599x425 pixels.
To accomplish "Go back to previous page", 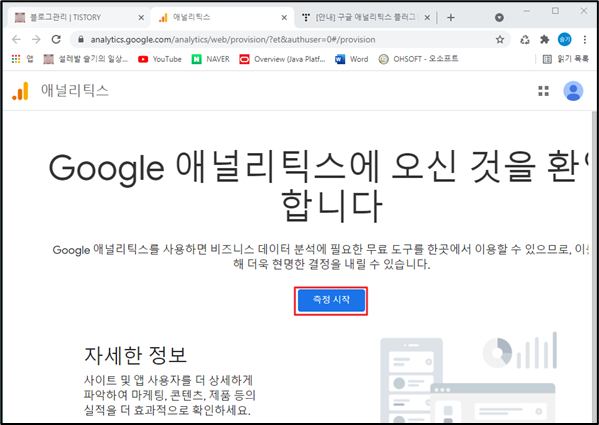I will click(16, 39).
